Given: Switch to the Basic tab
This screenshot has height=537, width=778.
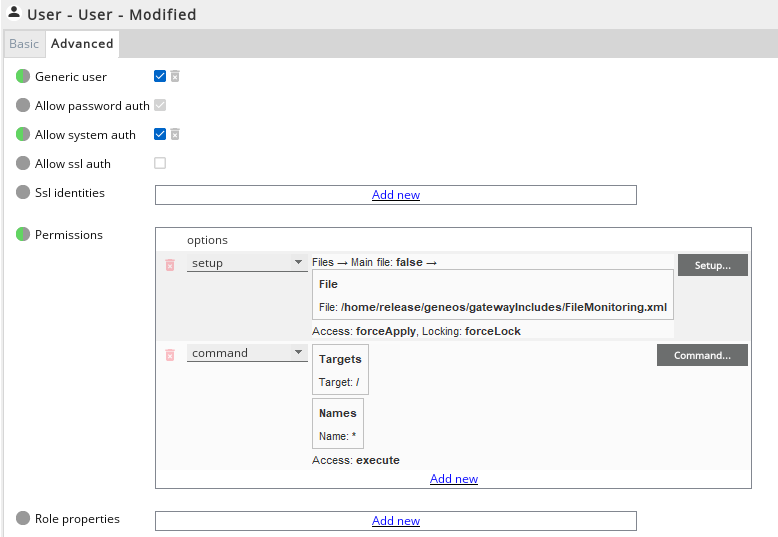Looking at the screenshot, I should point(24,44).
